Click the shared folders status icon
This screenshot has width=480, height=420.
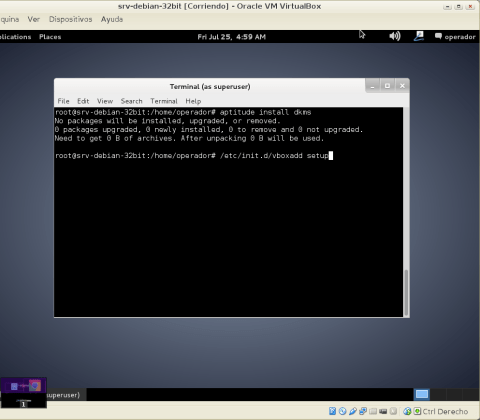pos(363,411)
